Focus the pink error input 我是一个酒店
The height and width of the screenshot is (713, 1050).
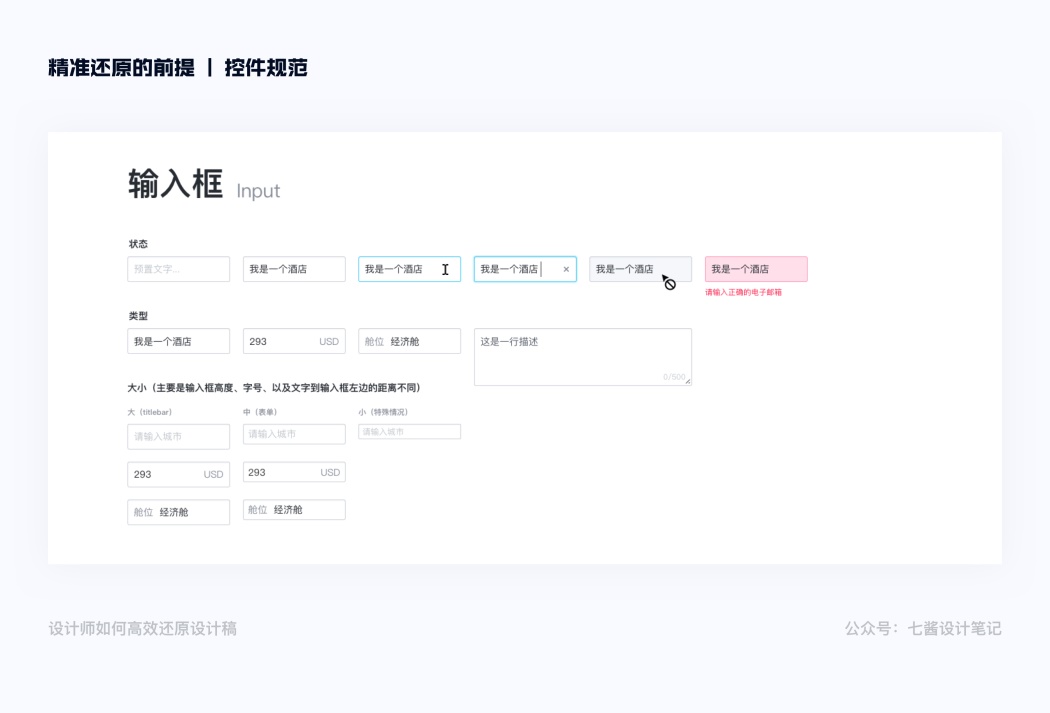(x=756, y=269)
